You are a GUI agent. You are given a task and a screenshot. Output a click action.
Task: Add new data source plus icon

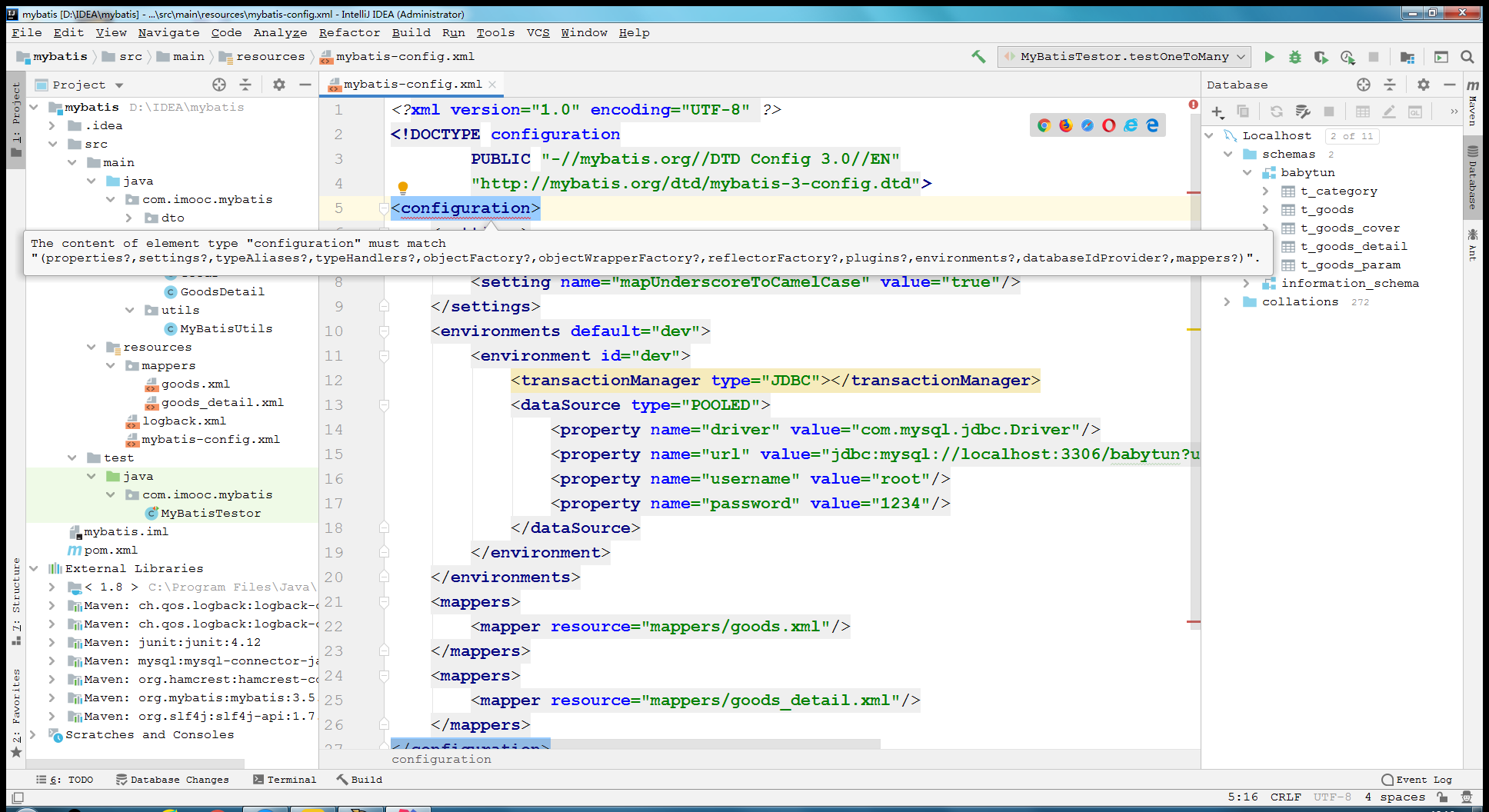(x=1218, y=112)
